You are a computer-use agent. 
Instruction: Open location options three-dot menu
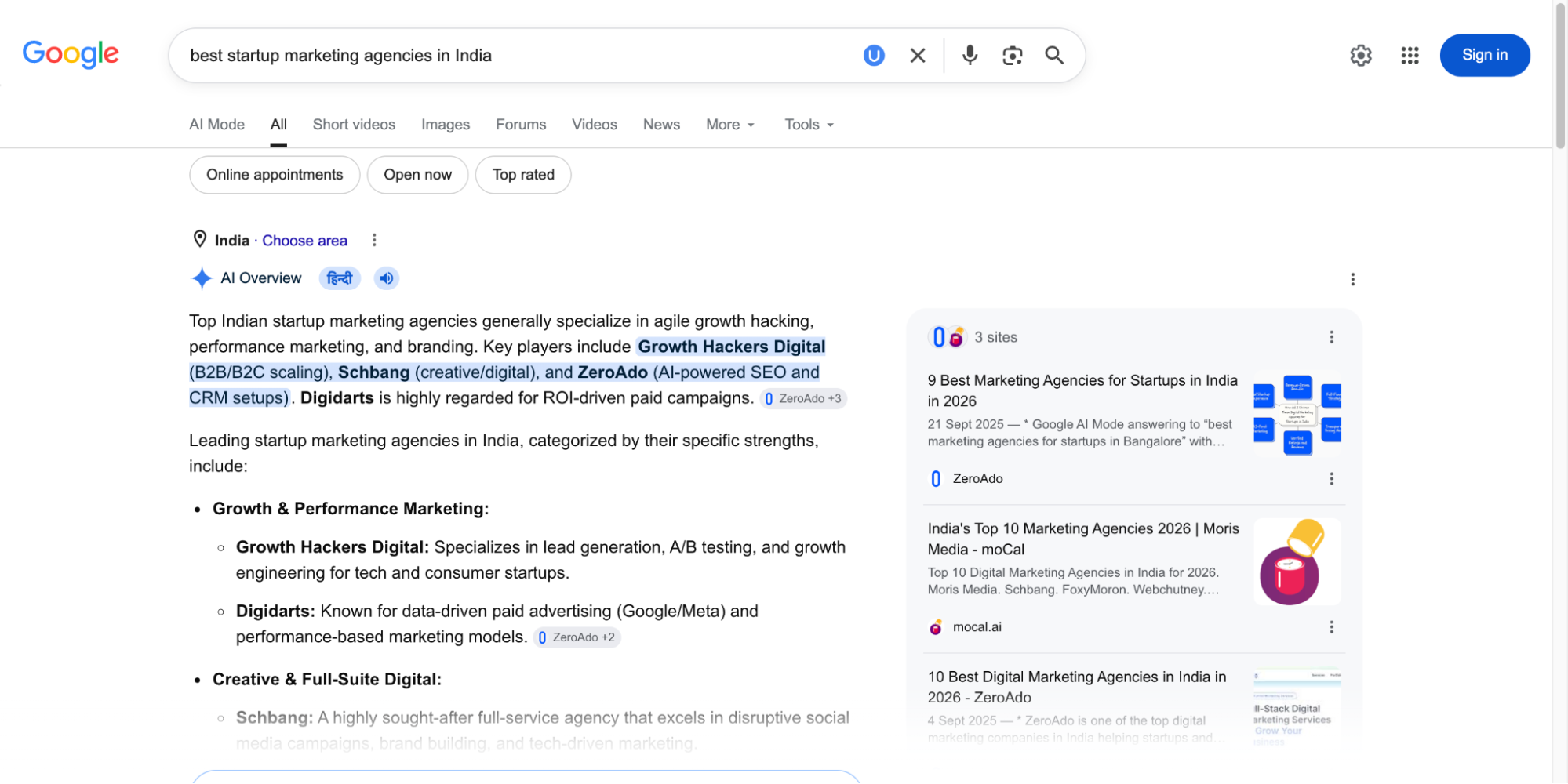[x=374, y=240]
